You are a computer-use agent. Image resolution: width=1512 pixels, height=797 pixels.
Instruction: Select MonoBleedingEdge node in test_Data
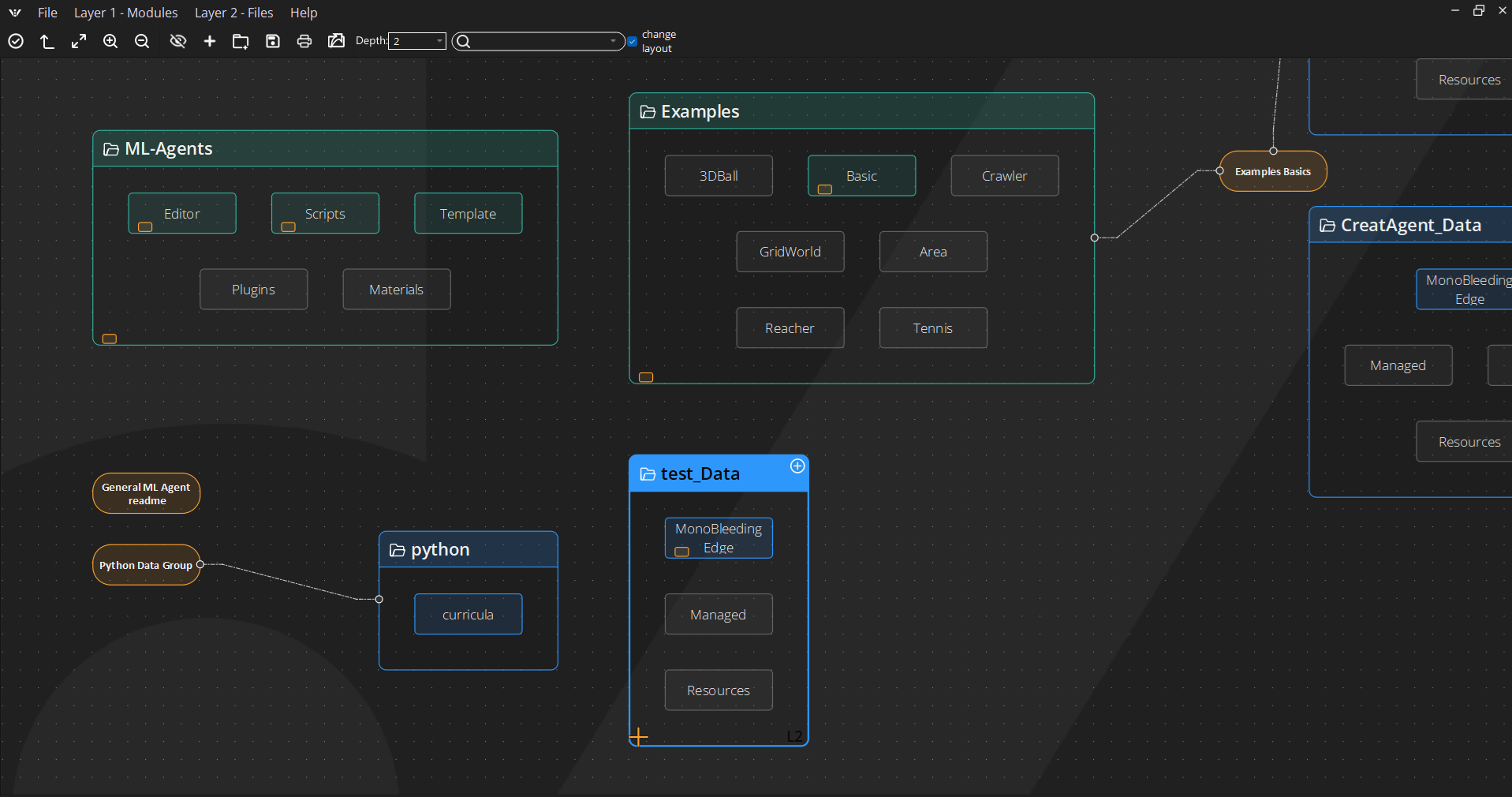[x=719, y=538]
